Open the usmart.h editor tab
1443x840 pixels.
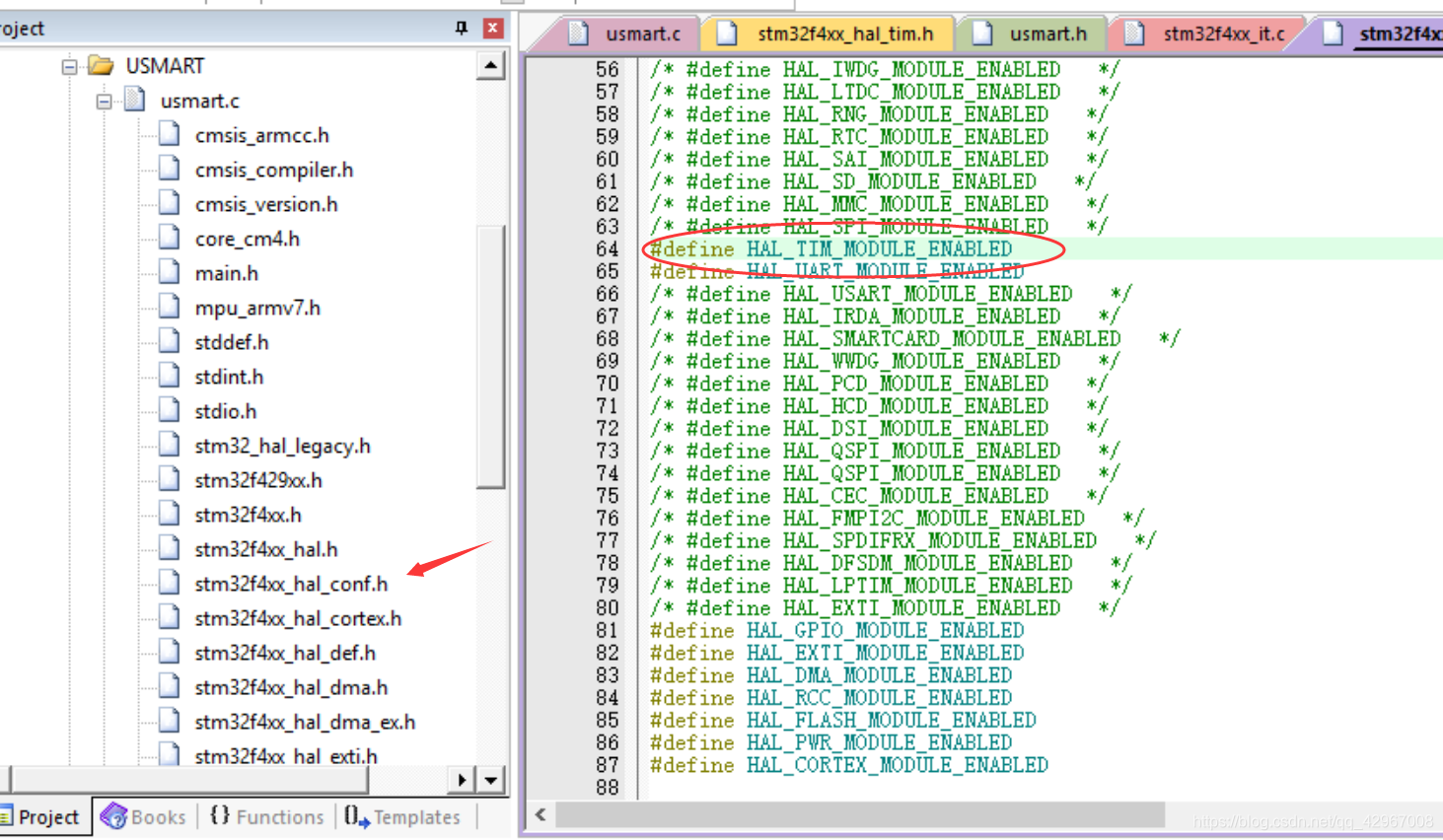(1031, 34)
